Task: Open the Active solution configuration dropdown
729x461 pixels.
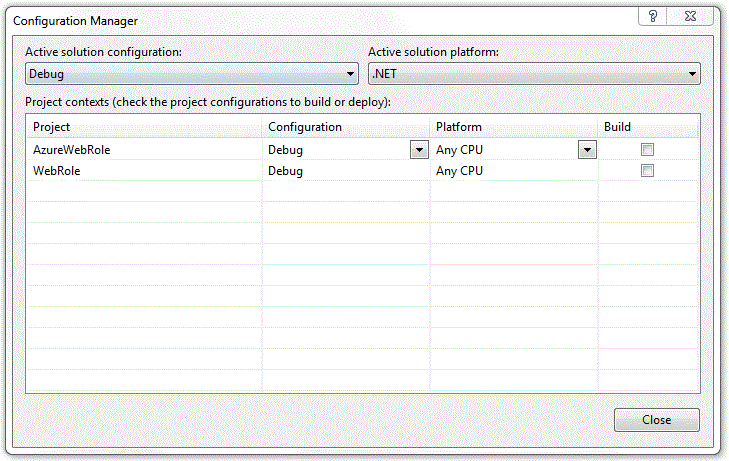Action: [x=191, y=74]
